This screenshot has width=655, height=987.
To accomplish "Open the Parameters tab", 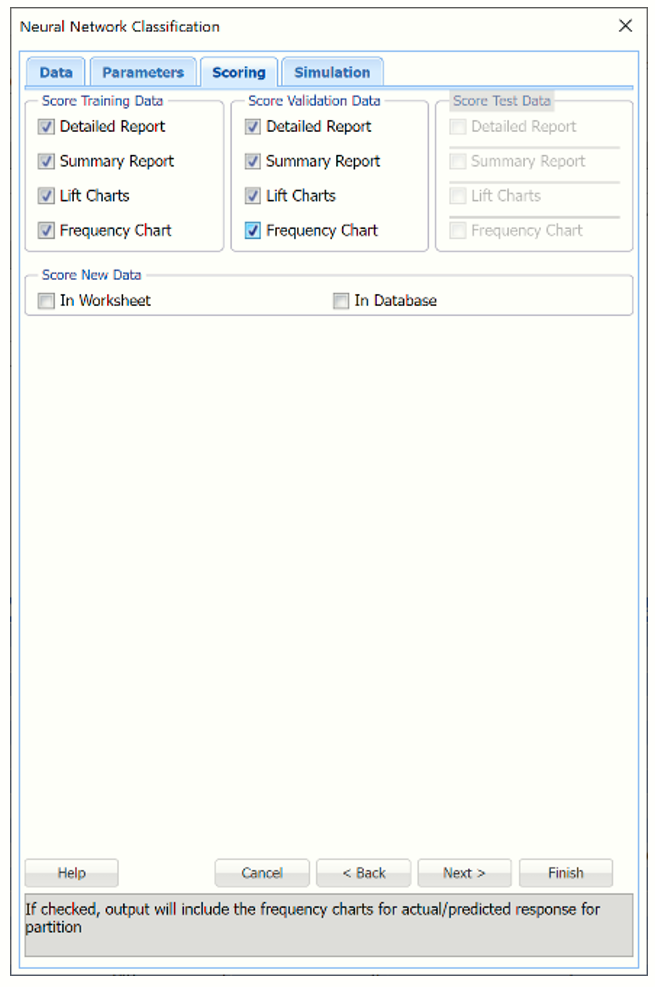I will (x=143, y=72).
